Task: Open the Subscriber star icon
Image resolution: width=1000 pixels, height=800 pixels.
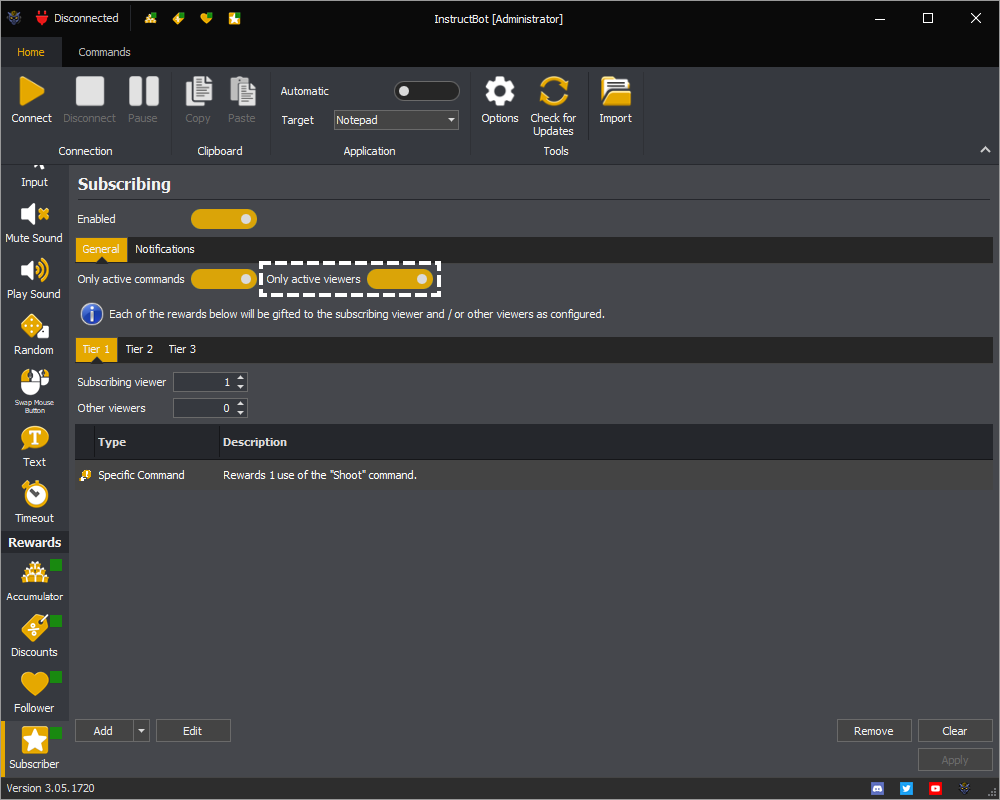Action: click(34, 740)
